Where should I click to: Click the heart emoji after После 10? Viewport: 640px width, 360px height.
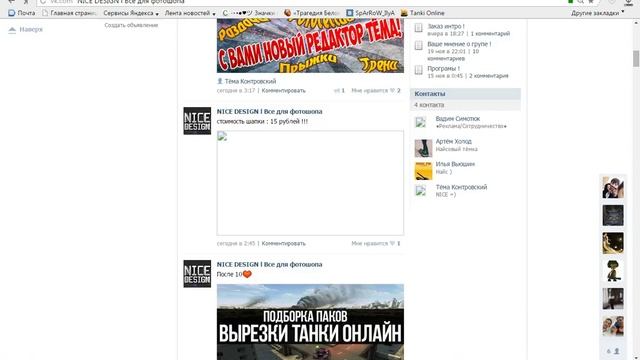click(247, 274)
